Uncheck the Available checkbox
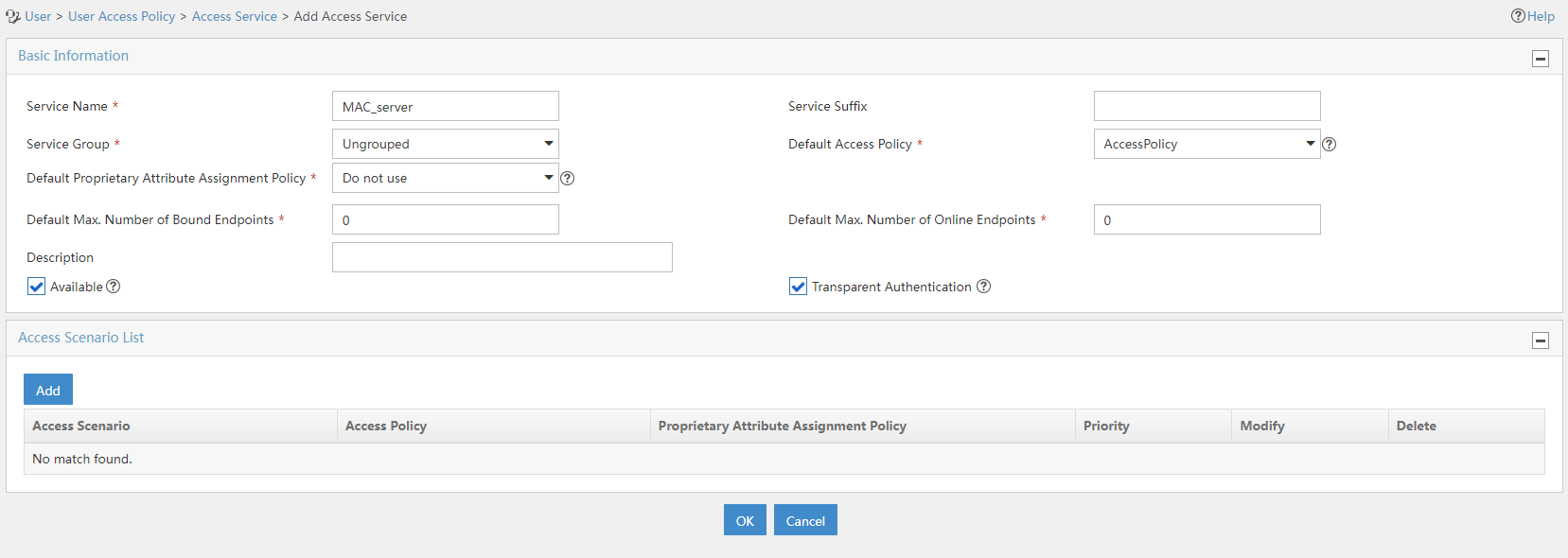Viewport: 1568px width, 558px height. [36, 287]
